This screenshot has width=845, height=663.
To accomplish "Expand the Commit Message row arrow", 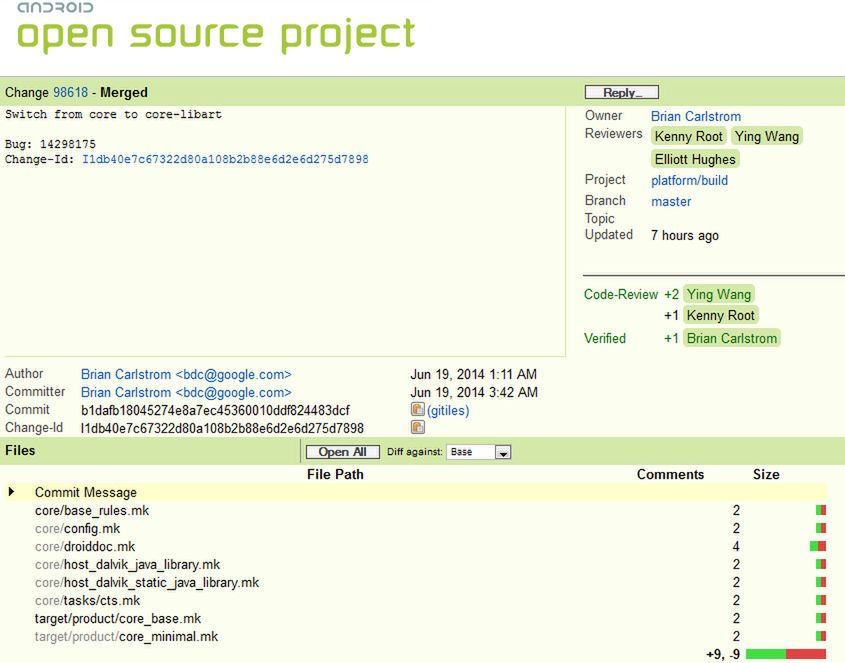I will (11, 492).
